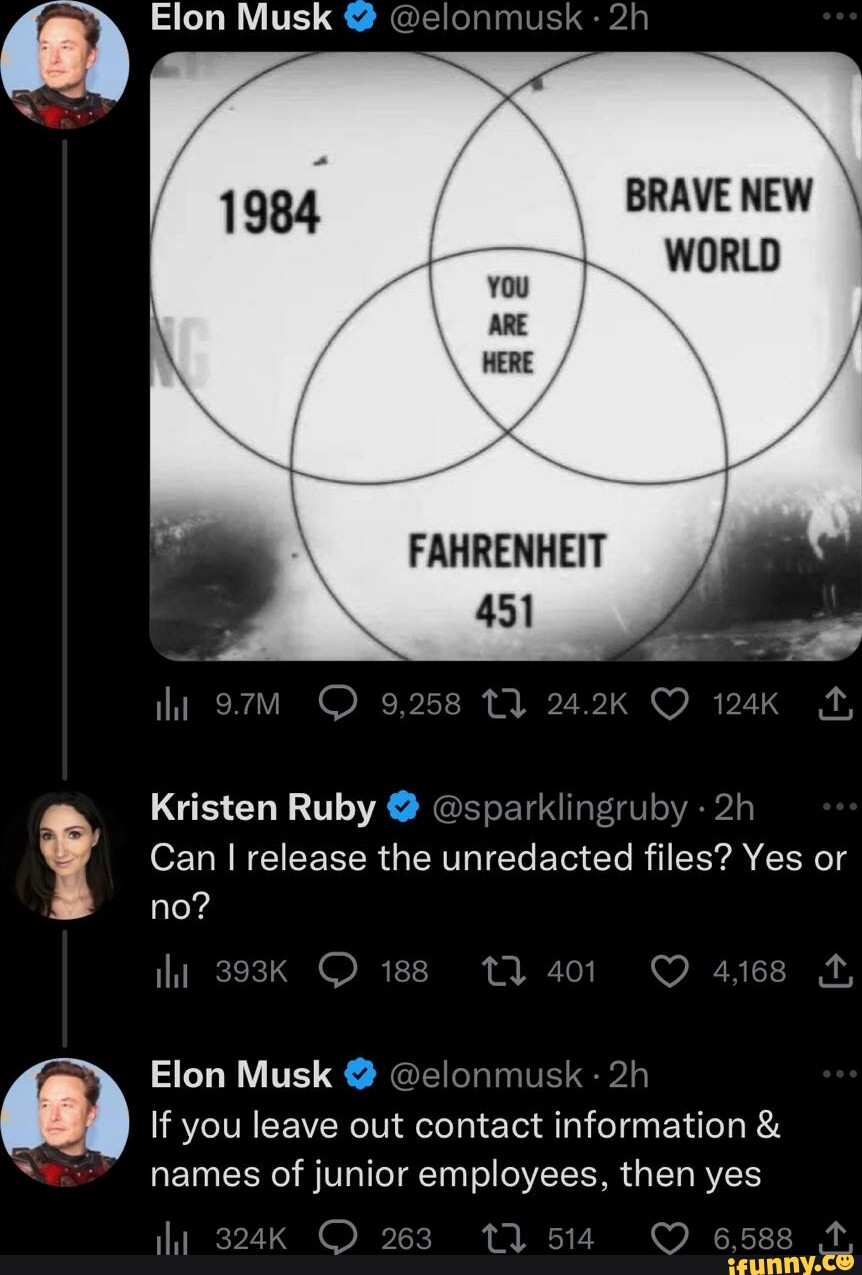Reply to Elon Musk's Venn diagram tweet
The height and width of the screenshot is (1275, 862).
coord(339,703)
